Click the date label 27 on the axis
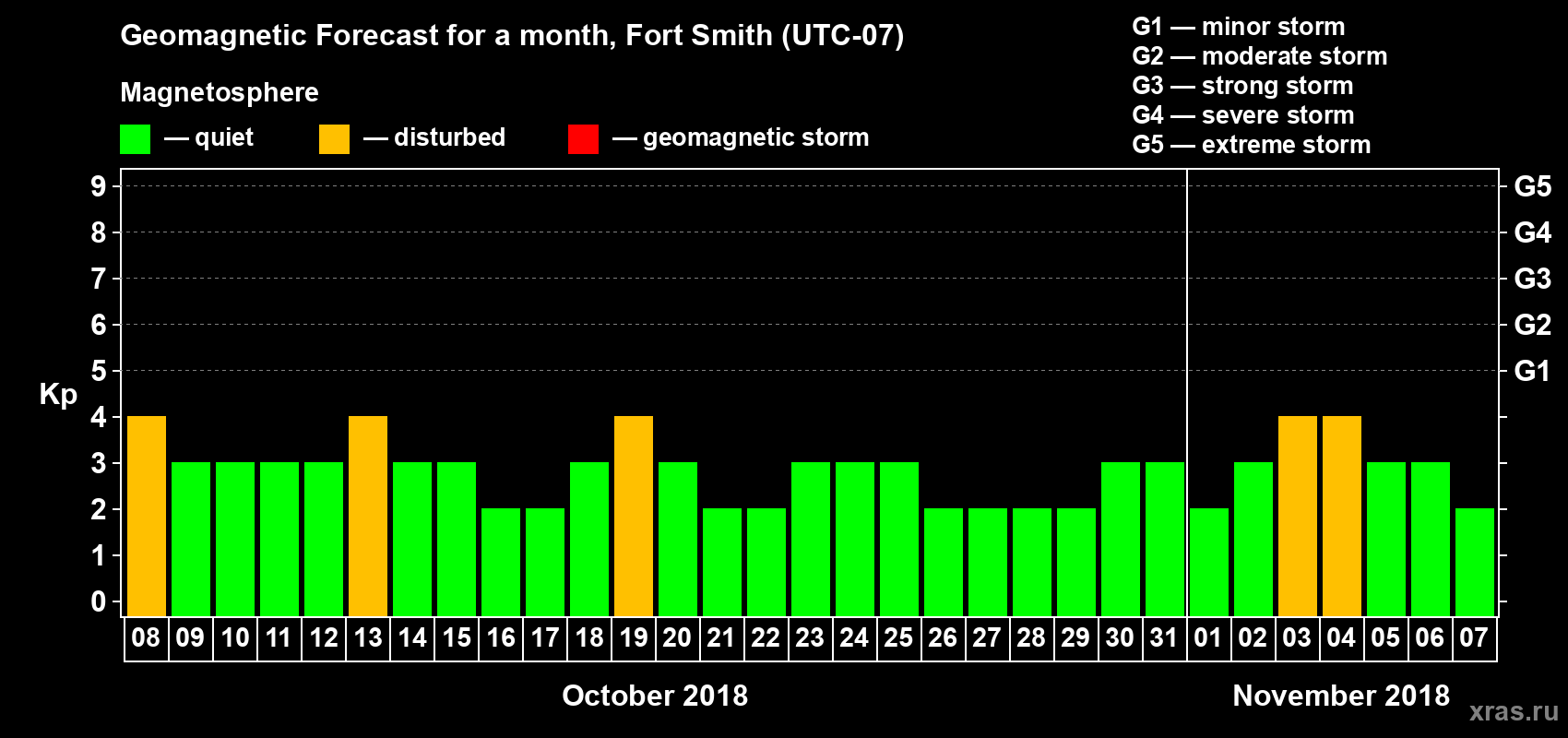Viewport: 1568px width, 738px height. (987, 638)
